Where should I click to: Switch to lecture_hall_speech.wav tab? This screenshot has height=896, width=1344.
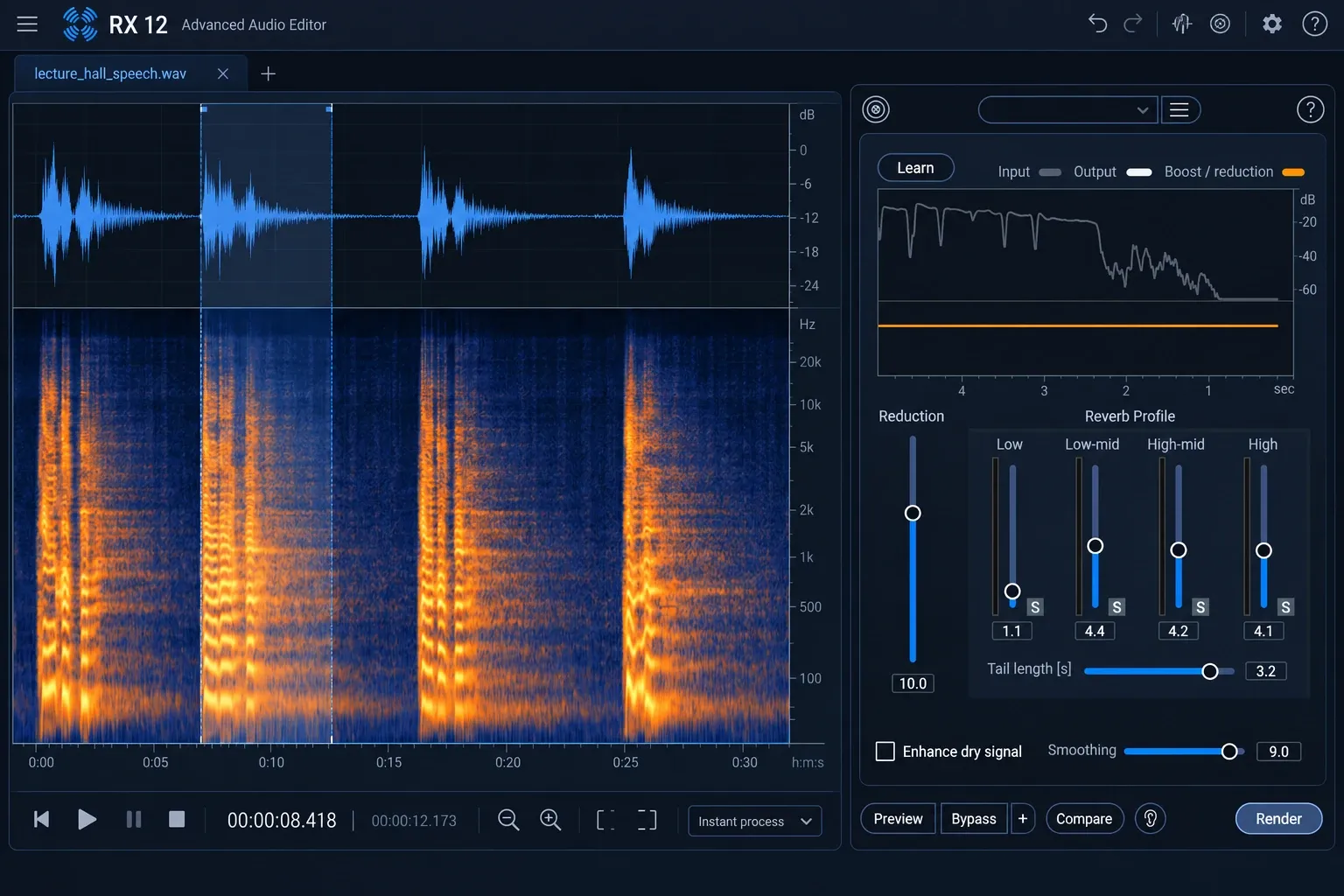coord(110,73)
